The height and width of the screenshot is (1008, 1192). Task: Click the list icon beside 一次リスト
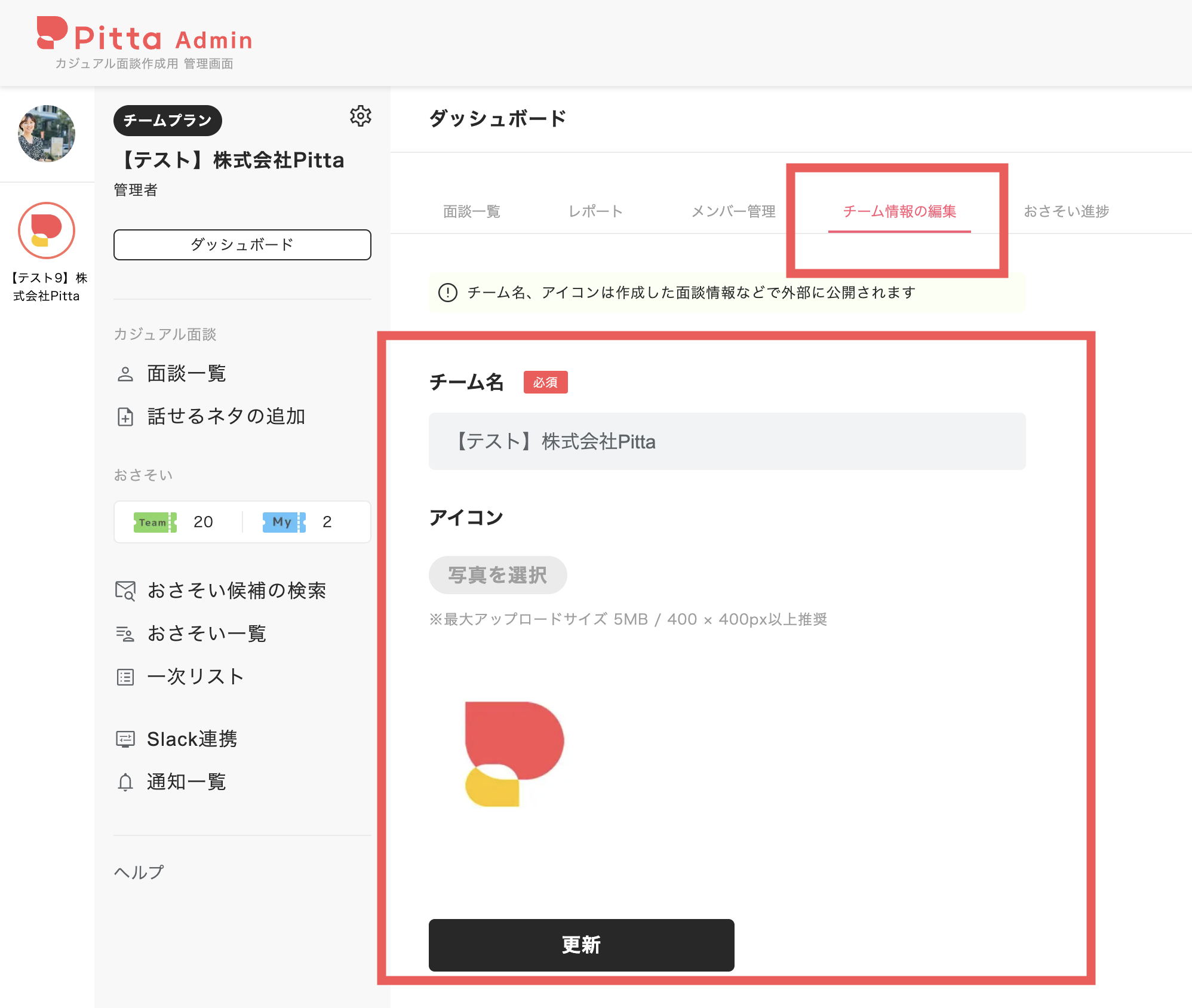[x=125, y=677]
